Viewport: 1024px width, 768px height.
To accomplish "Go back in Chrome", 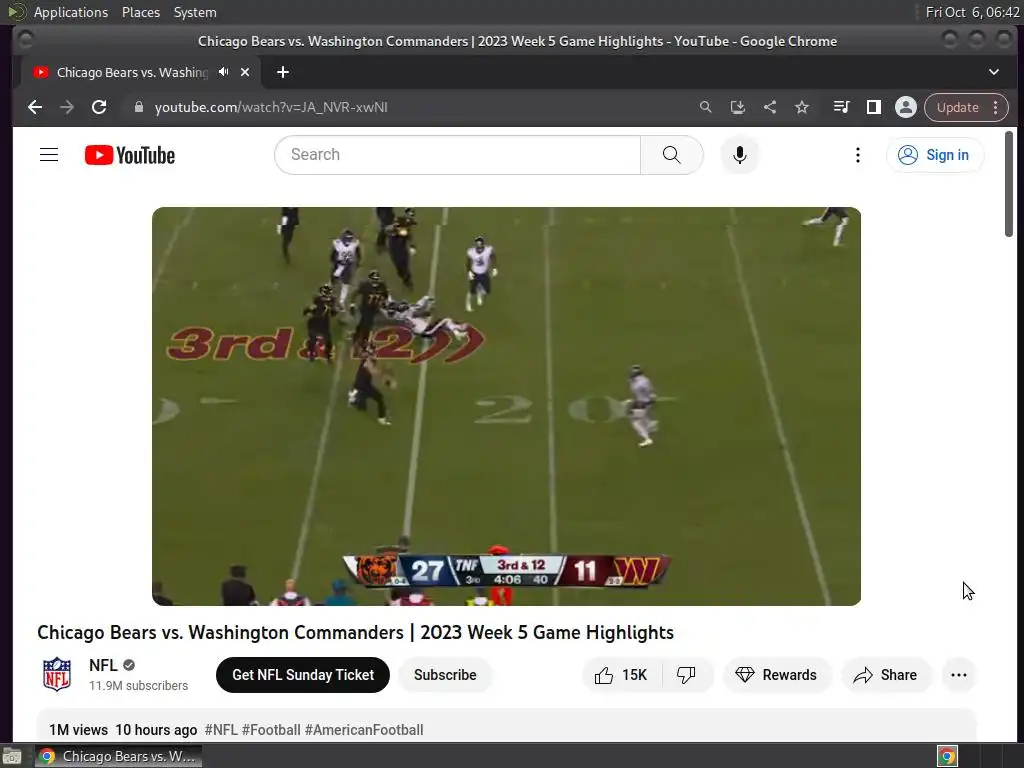I will click(x=35, y=107).
